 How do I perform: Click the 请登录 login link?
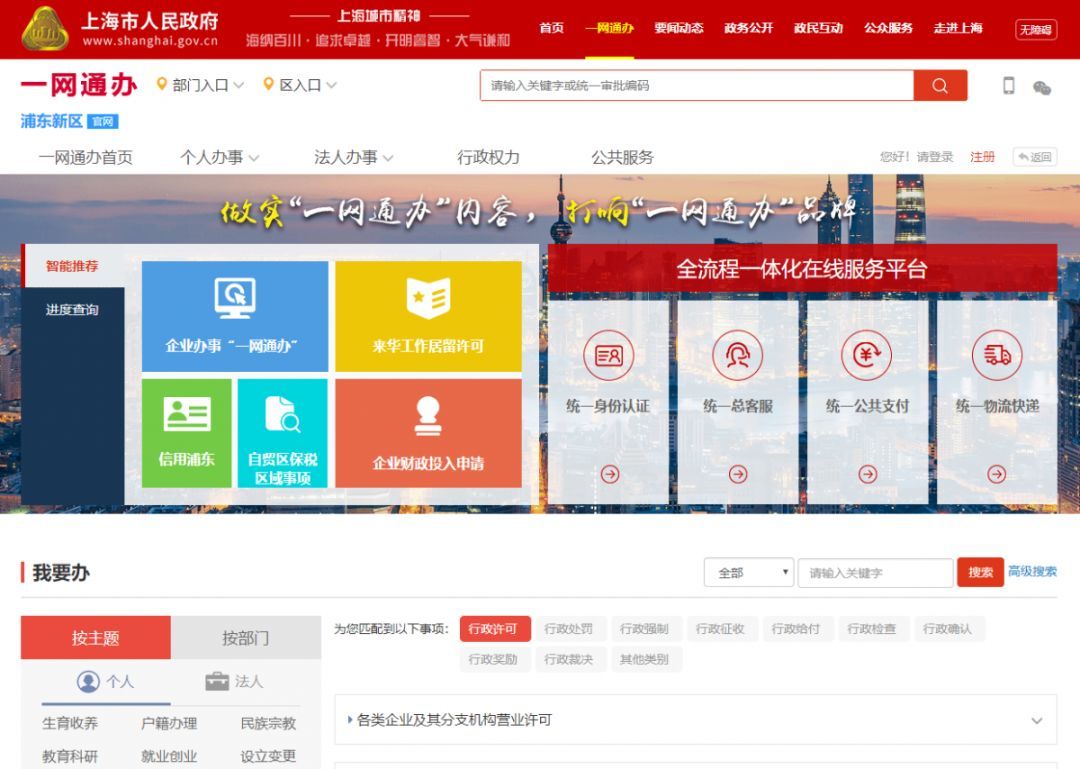(x=935, y=157)
